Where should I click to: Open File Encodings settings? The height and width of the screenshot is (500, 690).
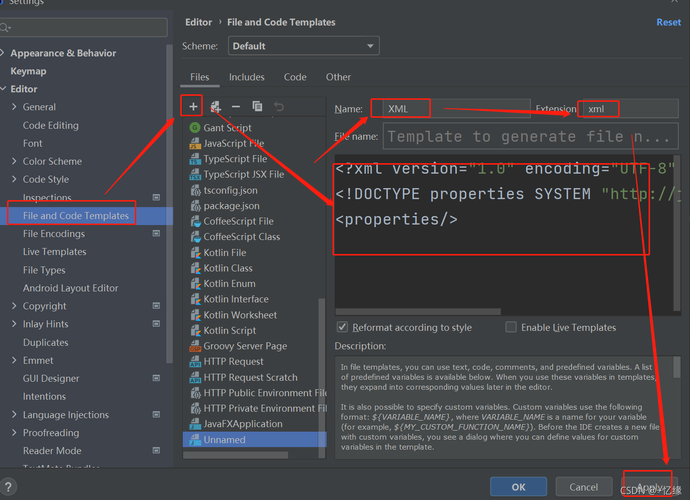coord(54,234)
